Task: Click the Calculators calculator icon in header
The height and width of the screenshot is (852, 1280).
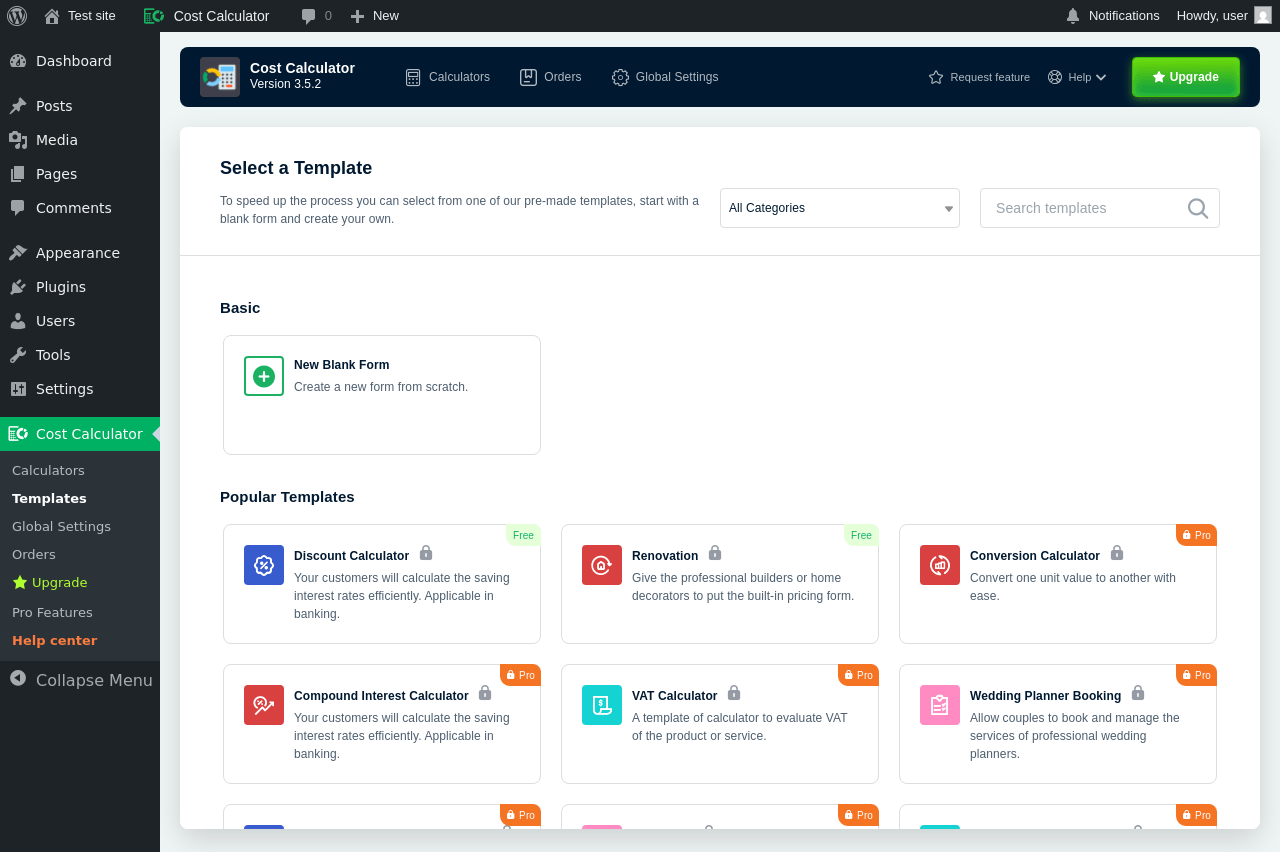Action: coord(413,77)
